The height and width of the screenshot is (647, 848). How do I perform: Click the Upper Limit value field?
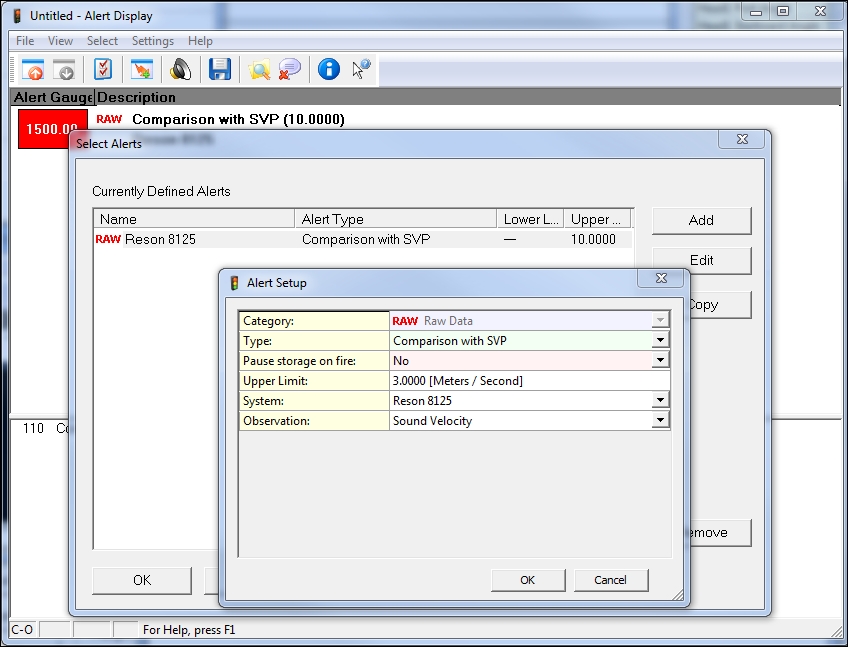(x=528, y=381)
